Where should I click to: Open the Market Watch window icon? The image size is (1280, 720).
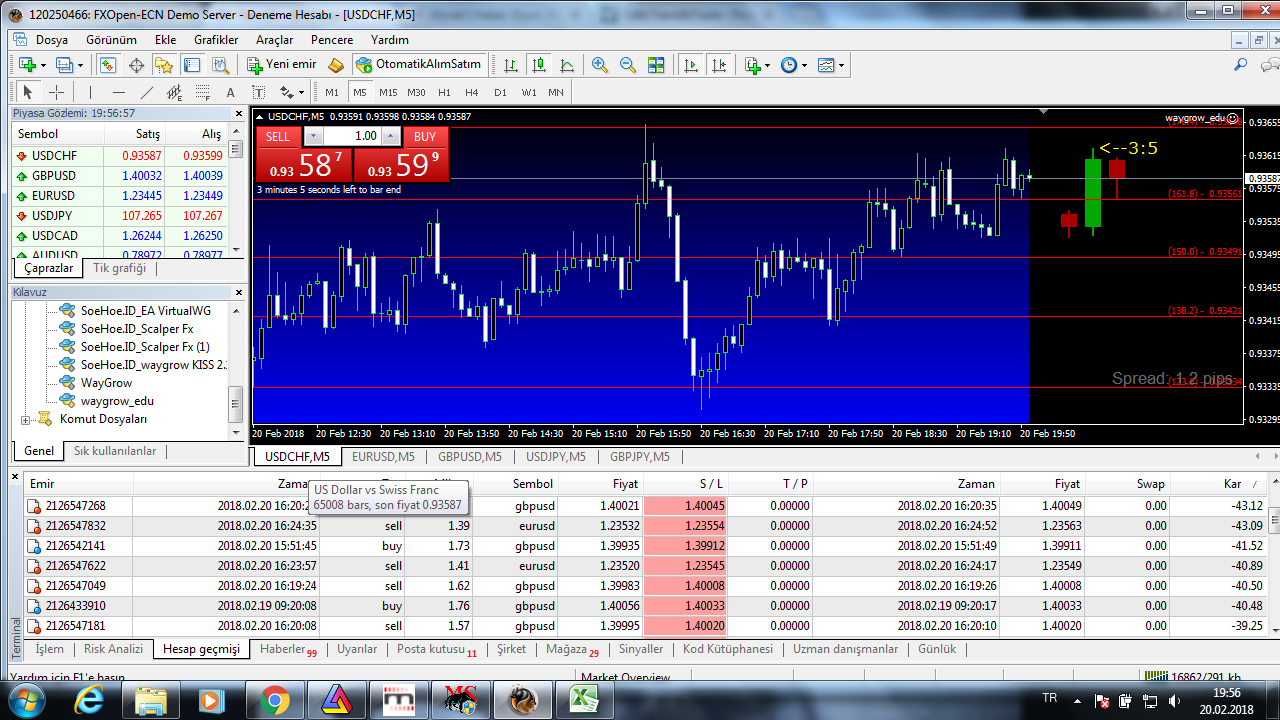pyautogui.click(x=108, y=65)
